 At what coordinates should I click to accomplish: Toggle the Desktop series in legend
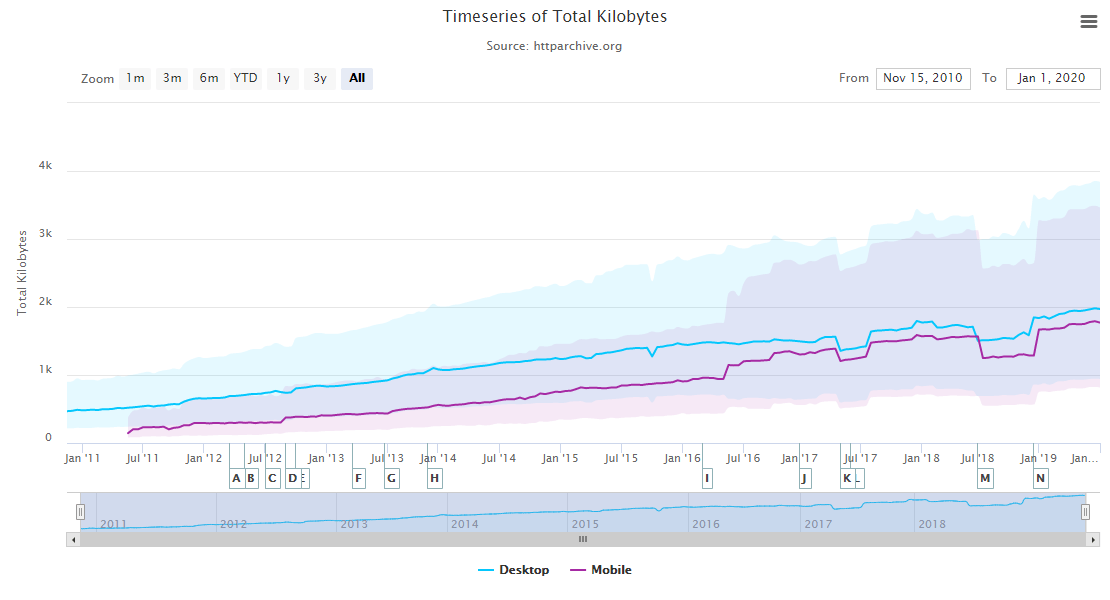point(514,570)
